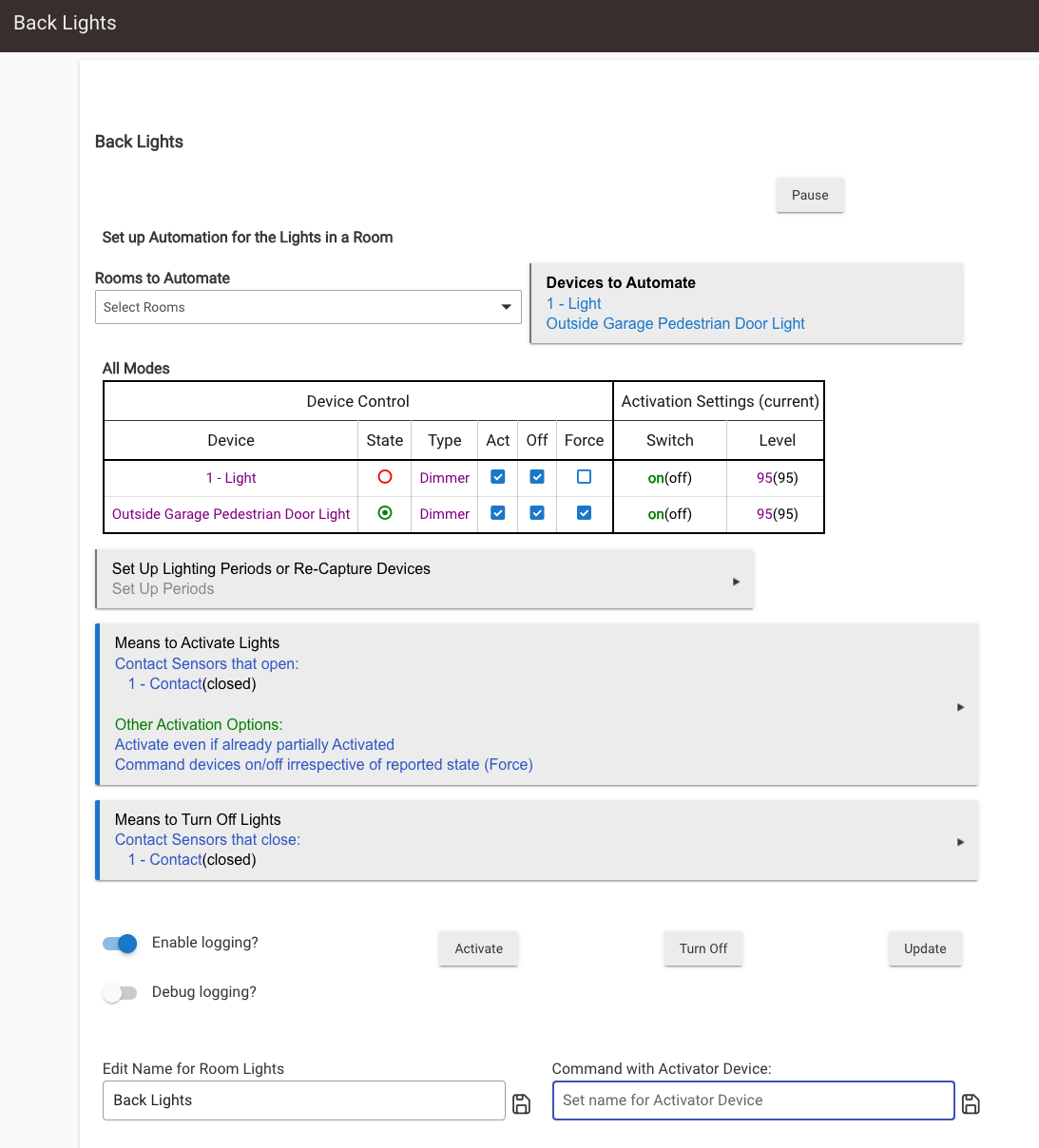Save the Activator Device name
This screenshot has height=1148, width=1039.
pos(971,1103)
